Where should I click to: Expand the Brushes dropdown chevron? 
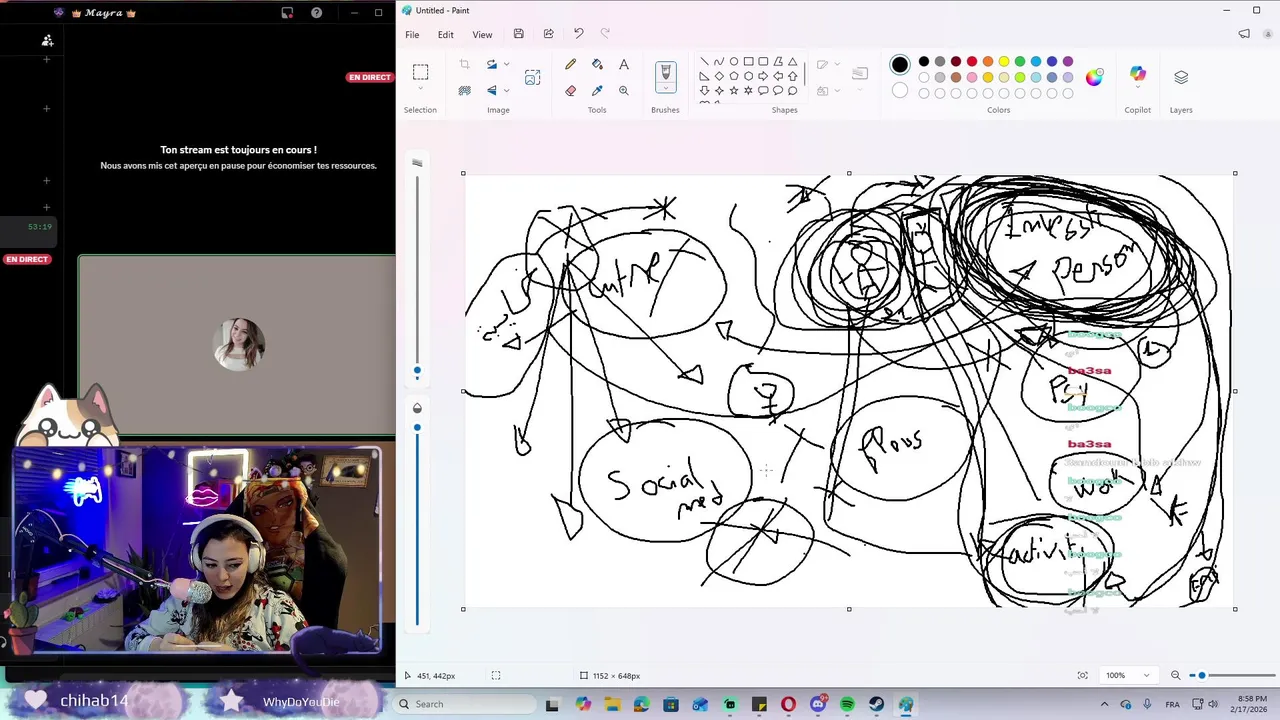click(665, 89)
